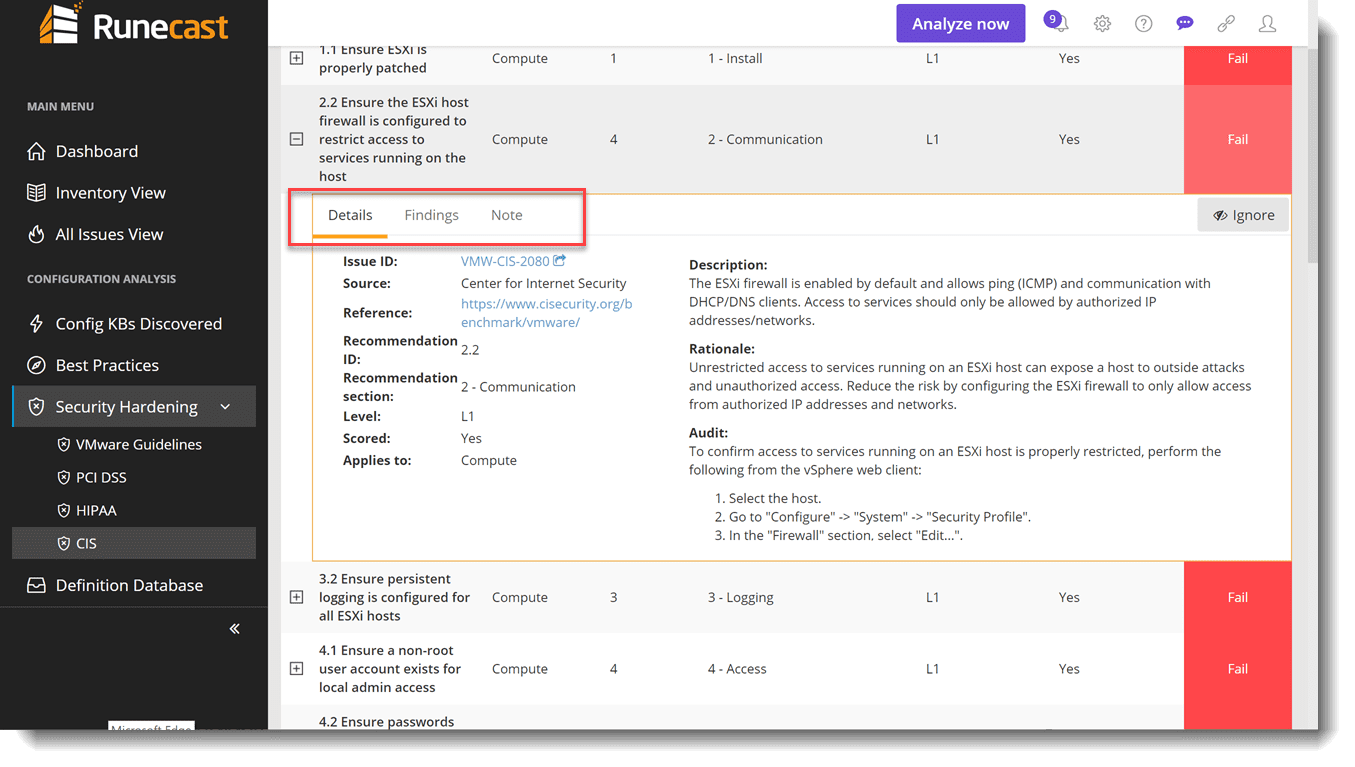1355x767 pixels.
Task: Click audit step '1. Select the host.'
Action: pos(768,498)
